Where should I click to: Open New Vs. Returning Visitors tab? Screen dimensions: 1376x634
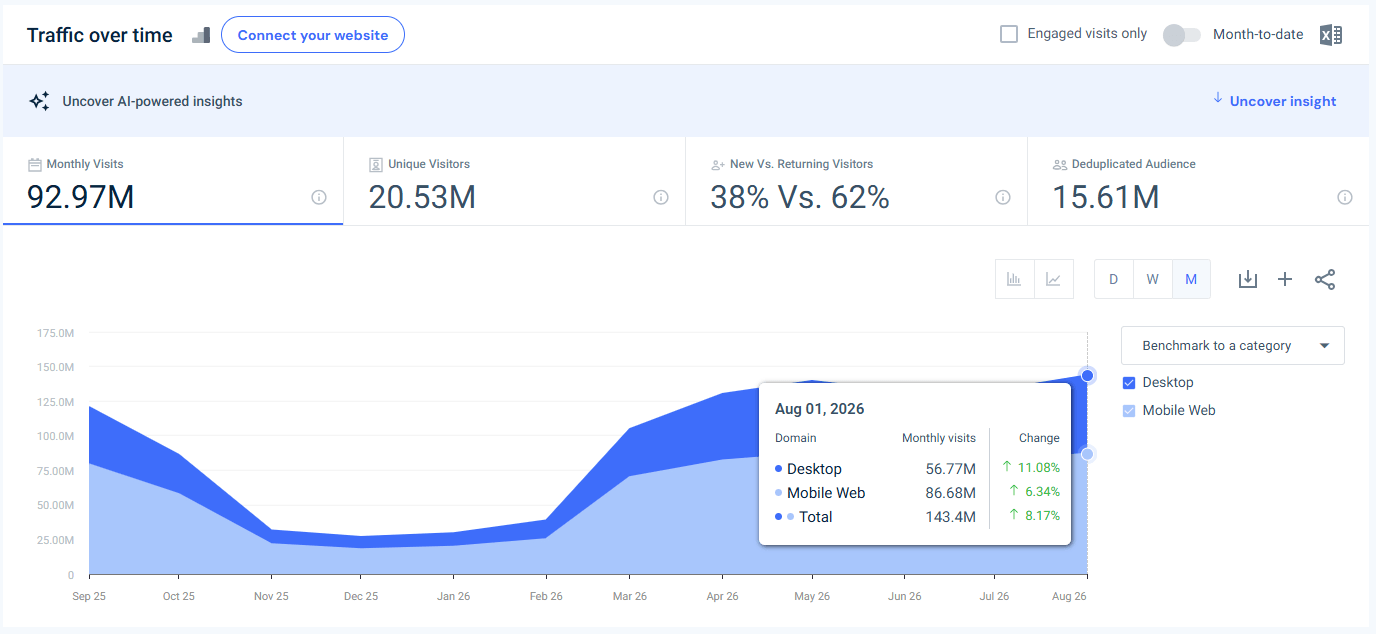click(x=857, y=181)
